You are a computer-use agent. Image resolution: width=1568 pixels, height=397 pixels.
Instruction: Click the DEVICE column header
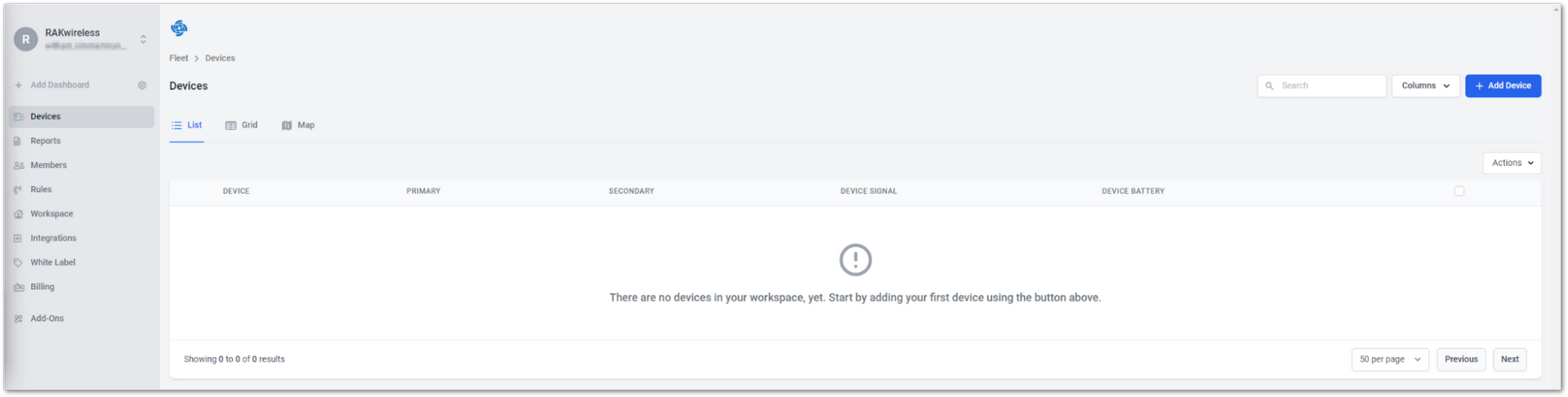point(236,191)
